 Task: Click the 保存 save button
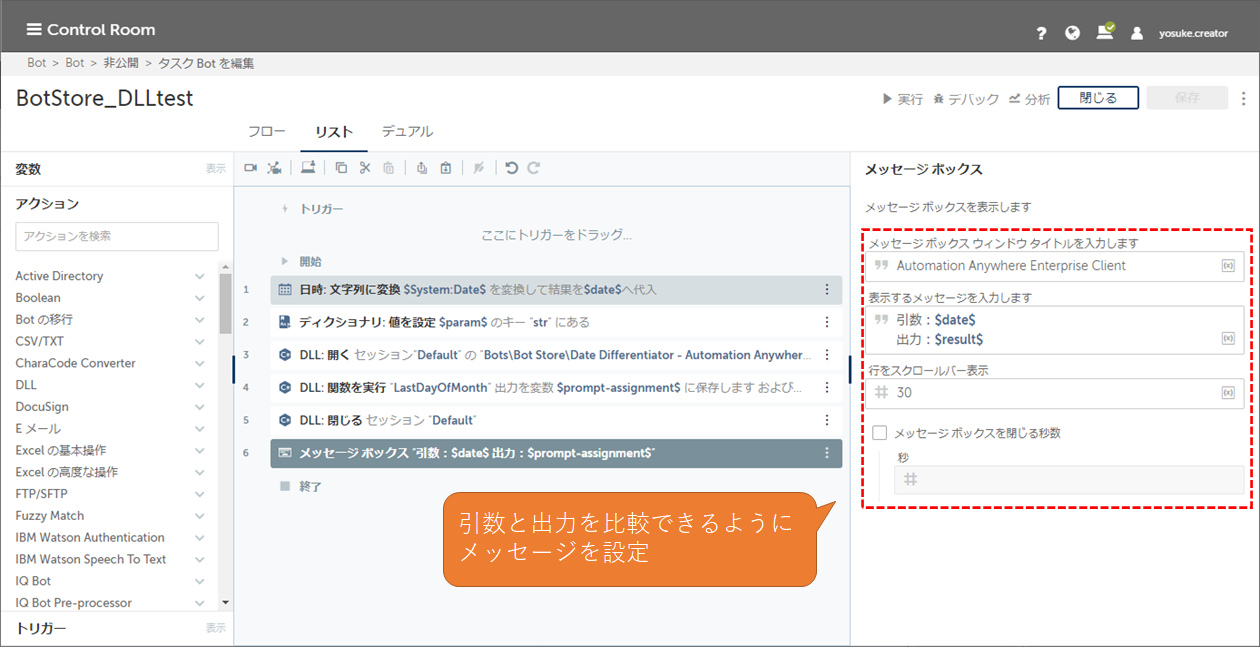pyautogui.click(x=1187, y=98)
